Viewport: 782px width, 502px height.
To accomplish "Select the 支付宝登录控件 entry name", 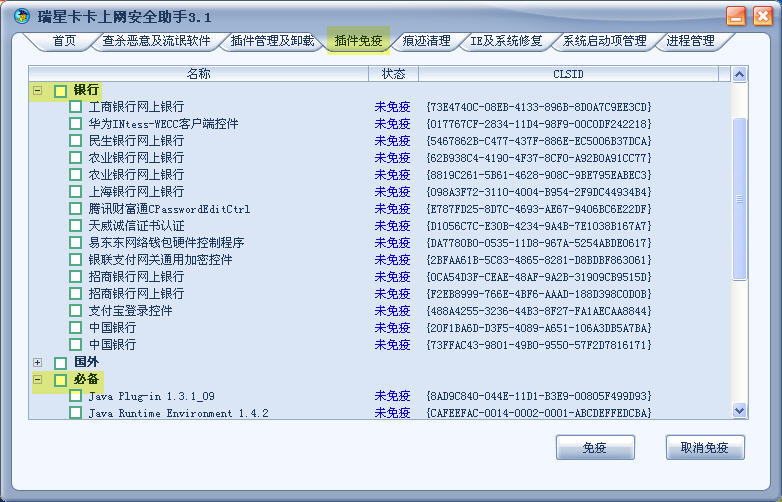I will pyautogui.click(x=130, y=311).
